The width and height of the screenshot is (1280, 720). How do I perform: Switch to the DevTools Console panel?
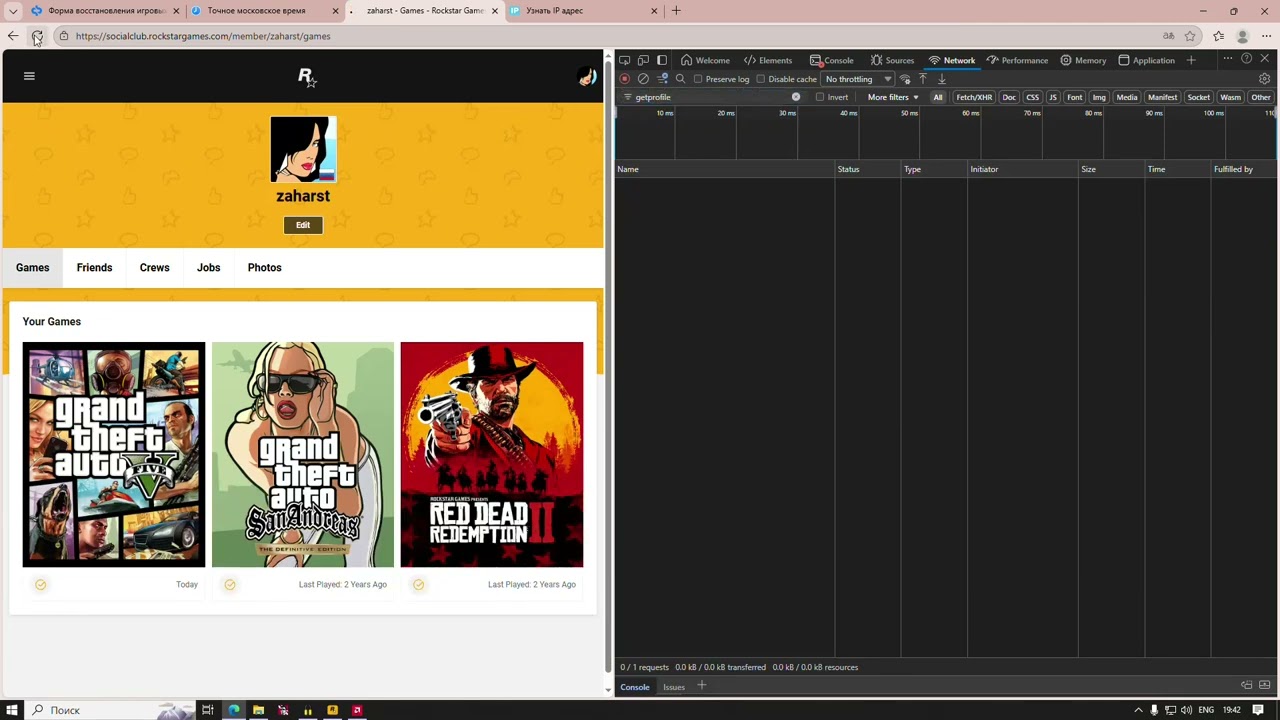click(832, 60)
